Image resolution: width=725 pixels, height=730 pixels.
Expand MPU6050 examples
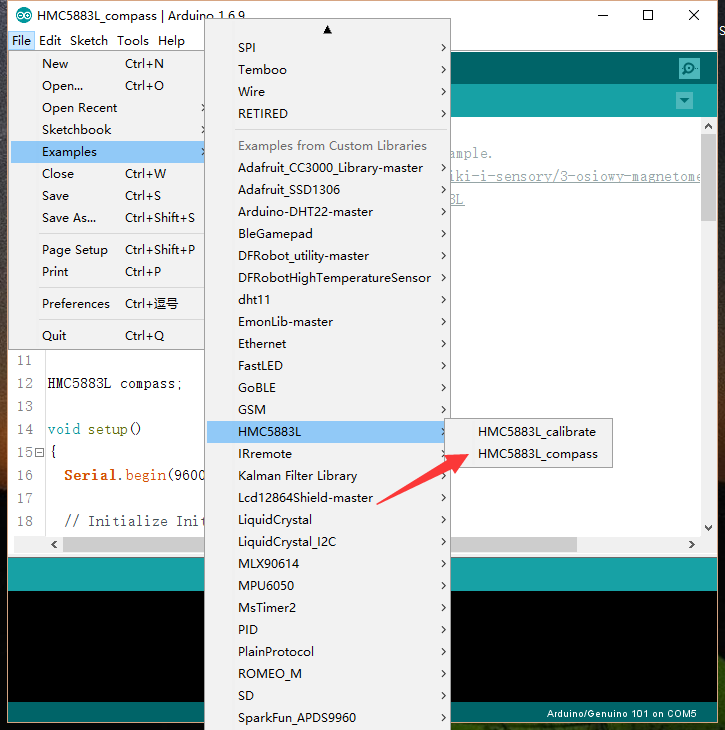point(328,585)
